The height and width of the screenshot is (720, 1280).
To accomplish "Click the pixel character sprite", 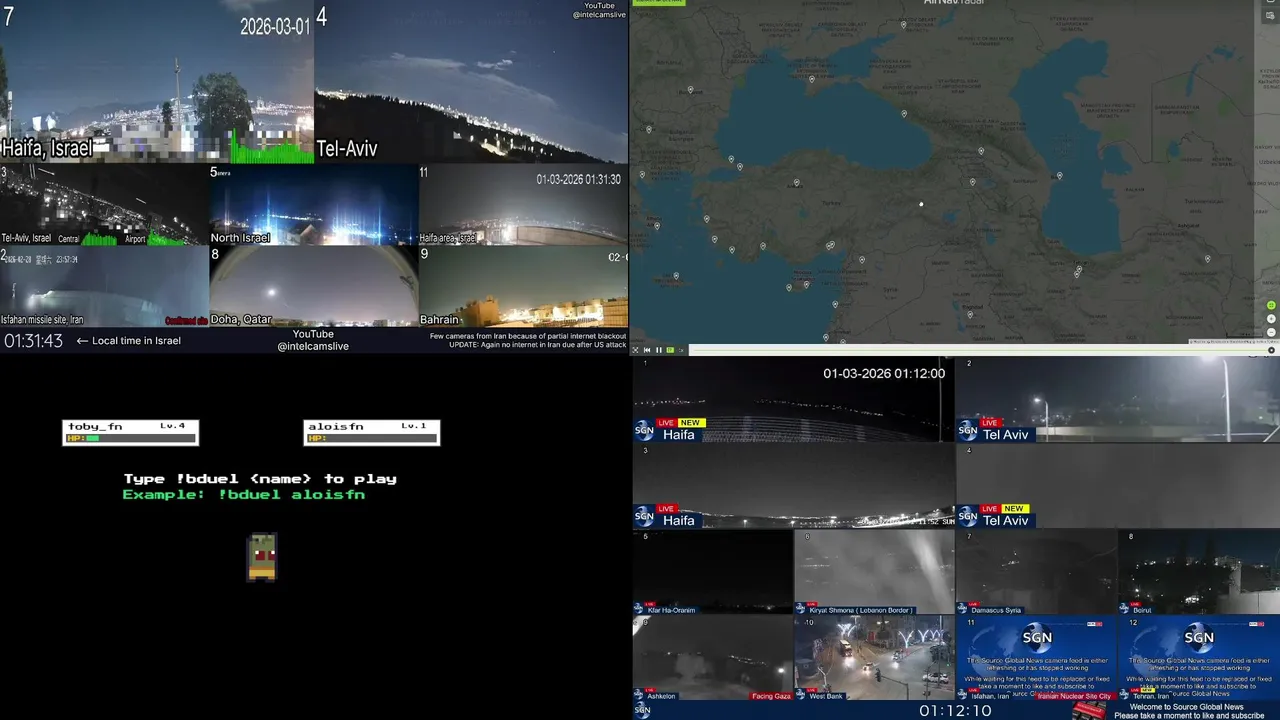I will point(262,557).
